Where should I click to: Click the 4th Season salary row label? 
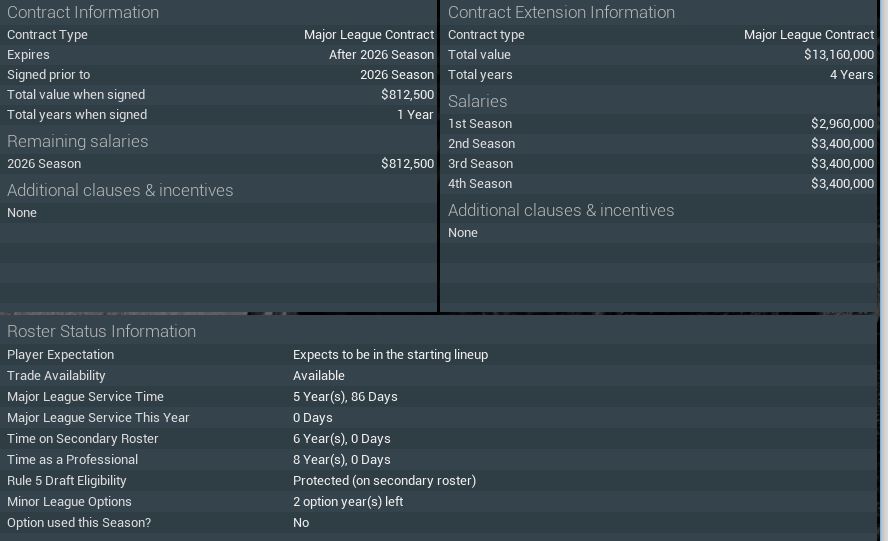click(x=480, y=183)
